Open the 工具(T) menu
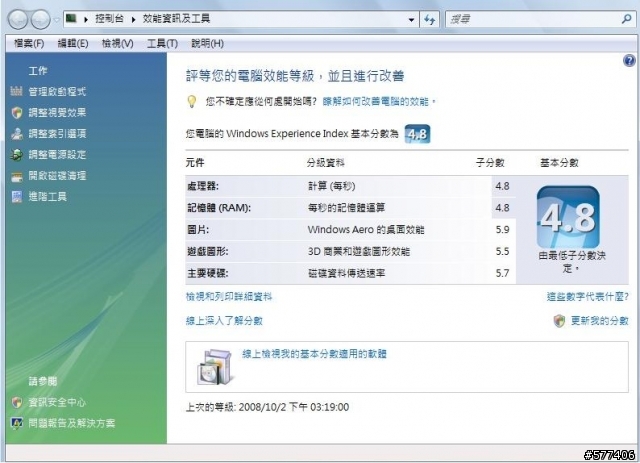This screenshot has width=640, height=463. 162,43
